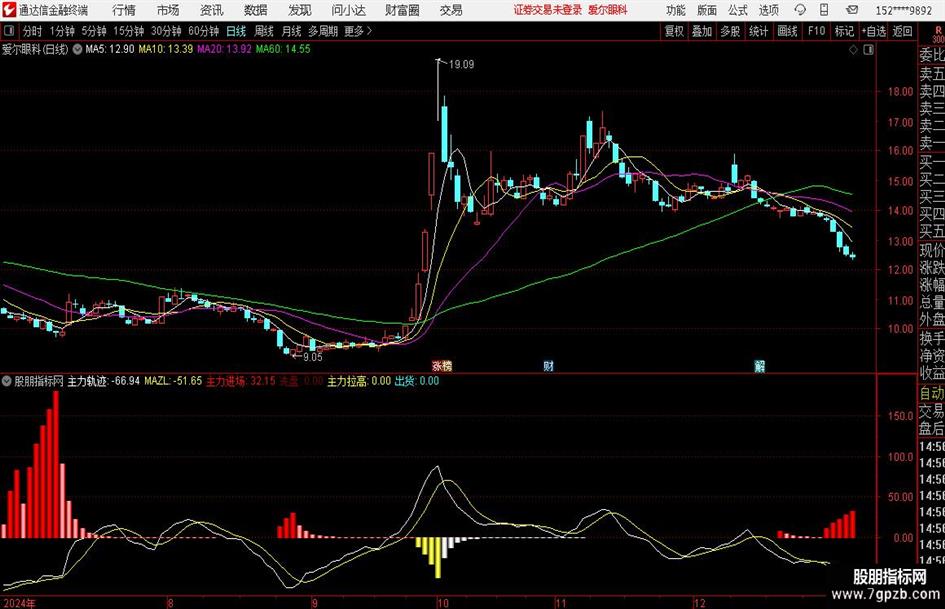Click the MA60: 14.55 indicator label
Image resolution: width=945 pixels, height=609 pixels.
(283, 49)
